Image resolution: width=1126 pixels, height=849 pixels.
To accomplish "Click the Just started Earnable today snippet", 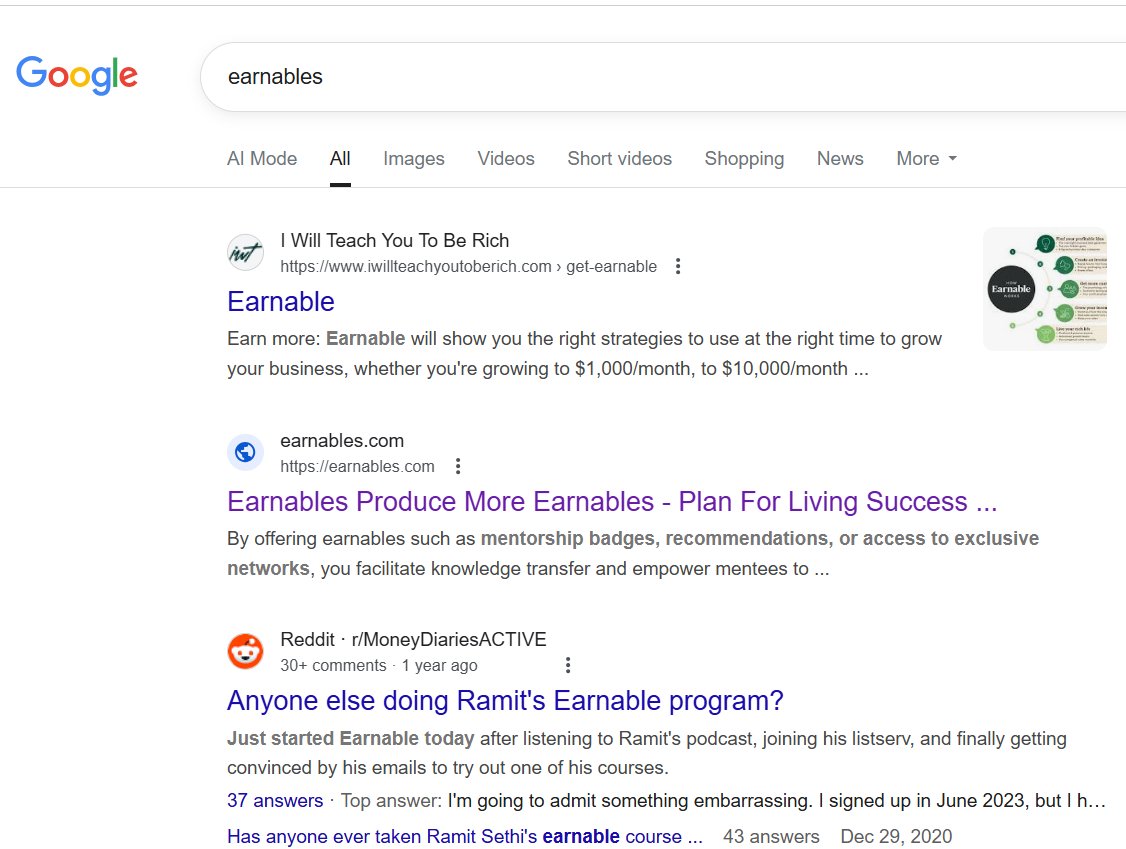I will coord(646,753).
